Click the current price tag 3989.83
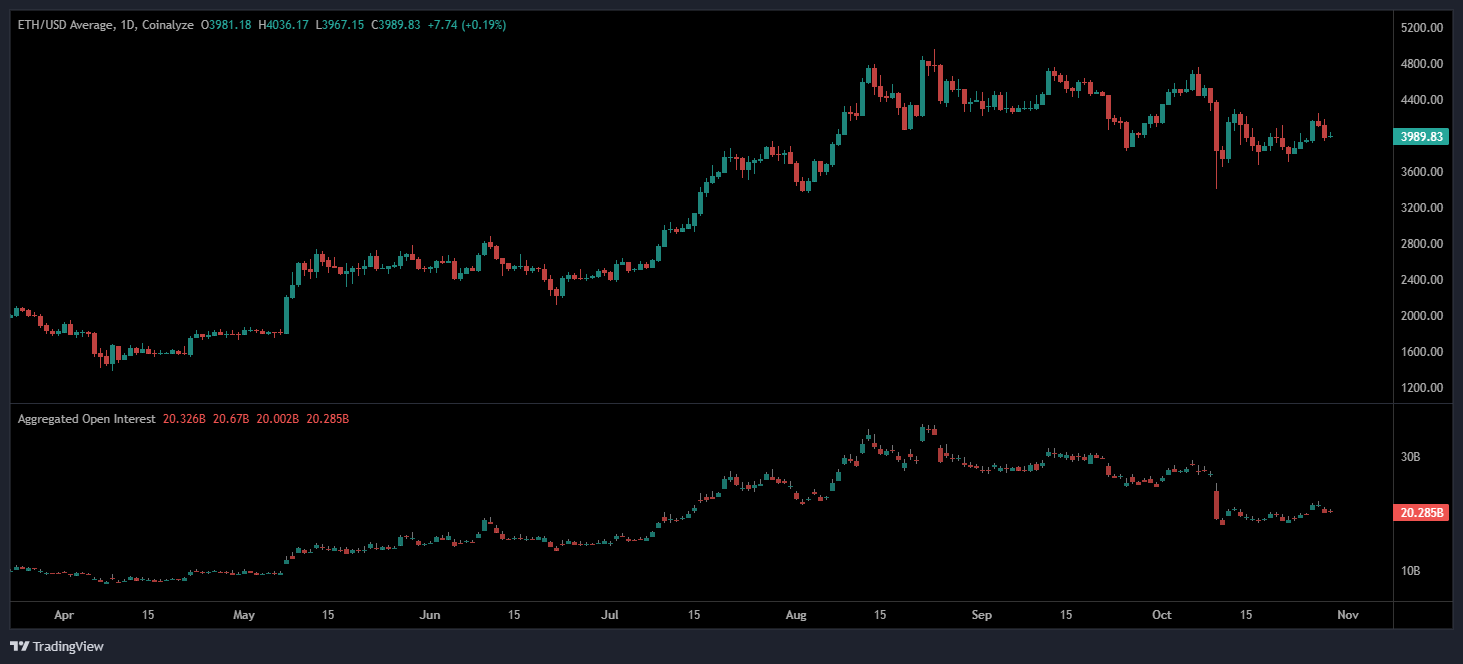1463x664 pixels. click(x=1419, y=136)
